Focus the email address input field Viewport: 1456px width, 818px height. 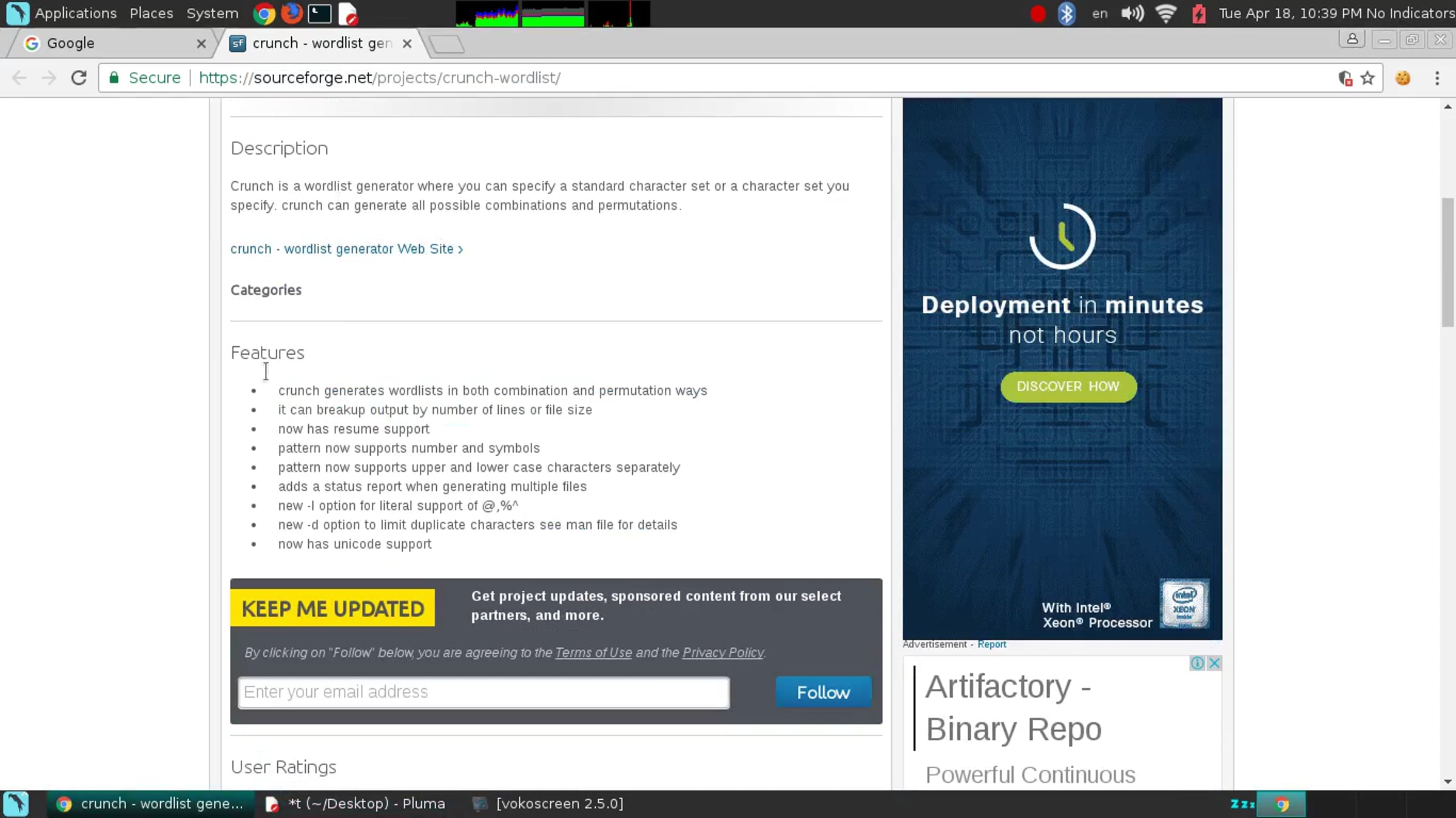[484, 692]
